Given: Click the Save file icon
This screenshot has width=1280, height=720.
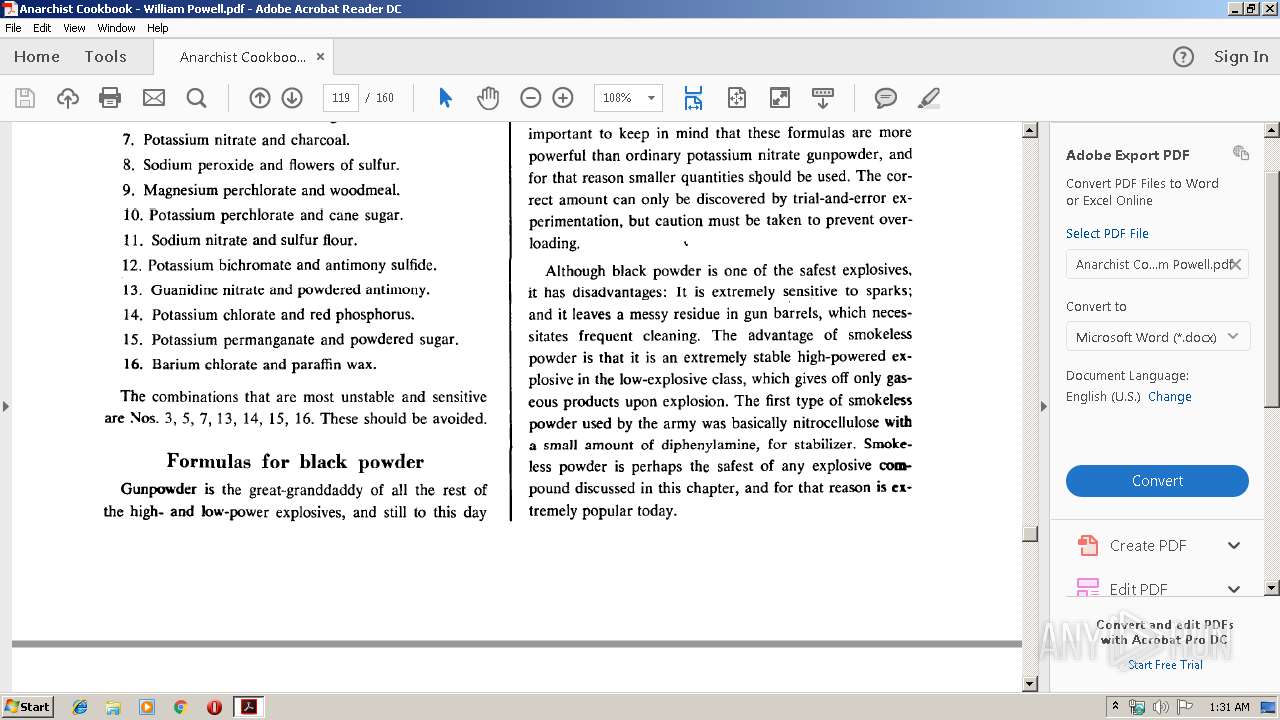Looking at the screenshot, I should click(25, 98).
